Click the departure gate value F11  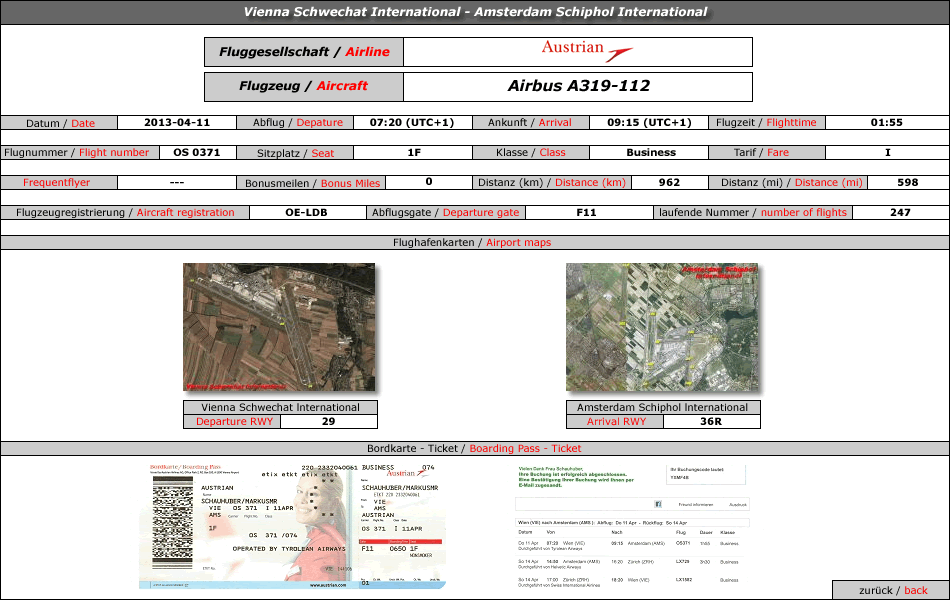tap(586, 212)
